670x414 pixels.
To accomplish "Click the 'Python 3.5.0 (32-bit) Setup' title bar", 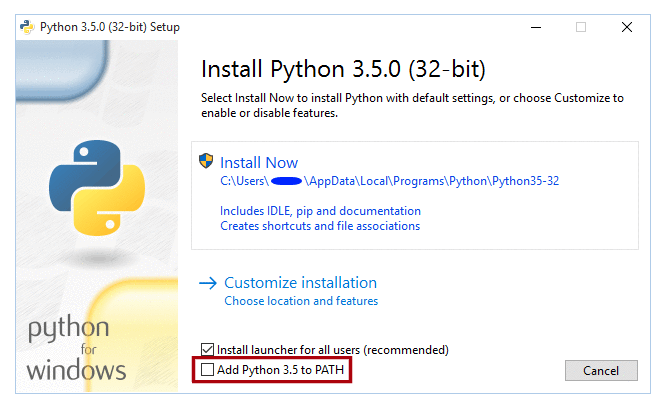I will pos(109,27).
